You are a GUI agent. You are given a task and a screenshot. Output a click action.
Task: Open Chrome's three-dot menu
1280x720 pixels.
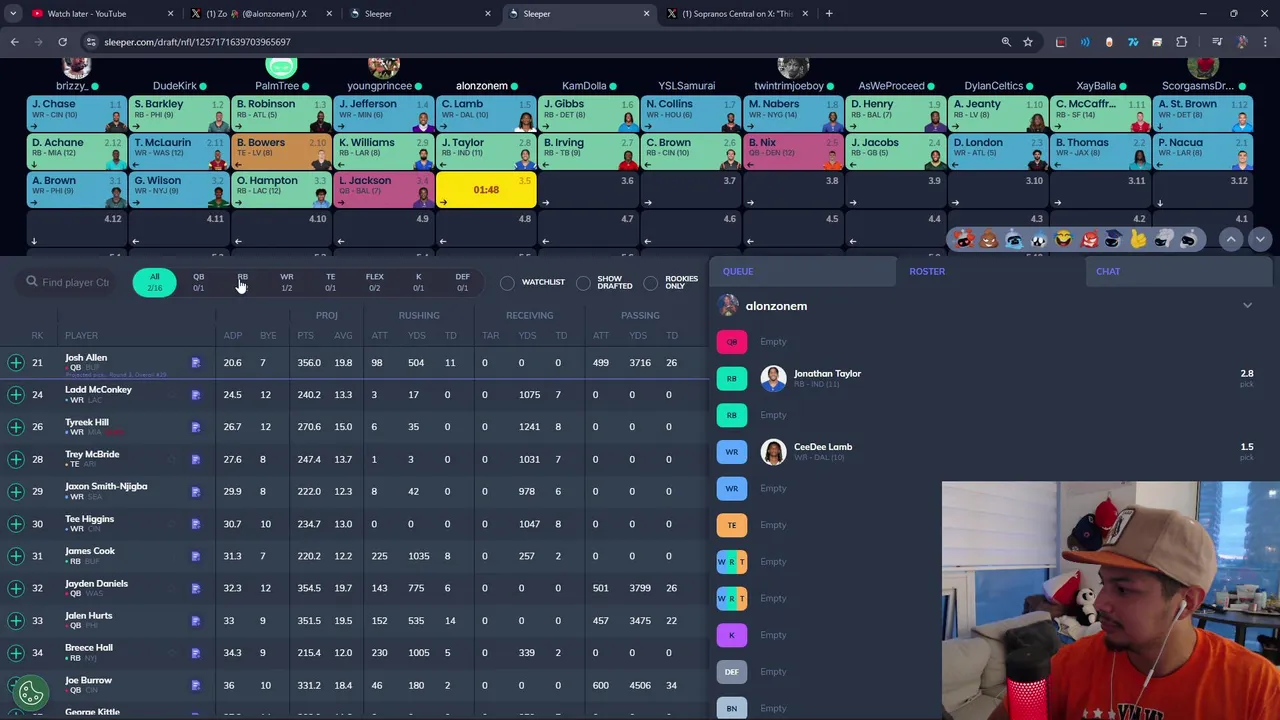tap(1263, 42)
